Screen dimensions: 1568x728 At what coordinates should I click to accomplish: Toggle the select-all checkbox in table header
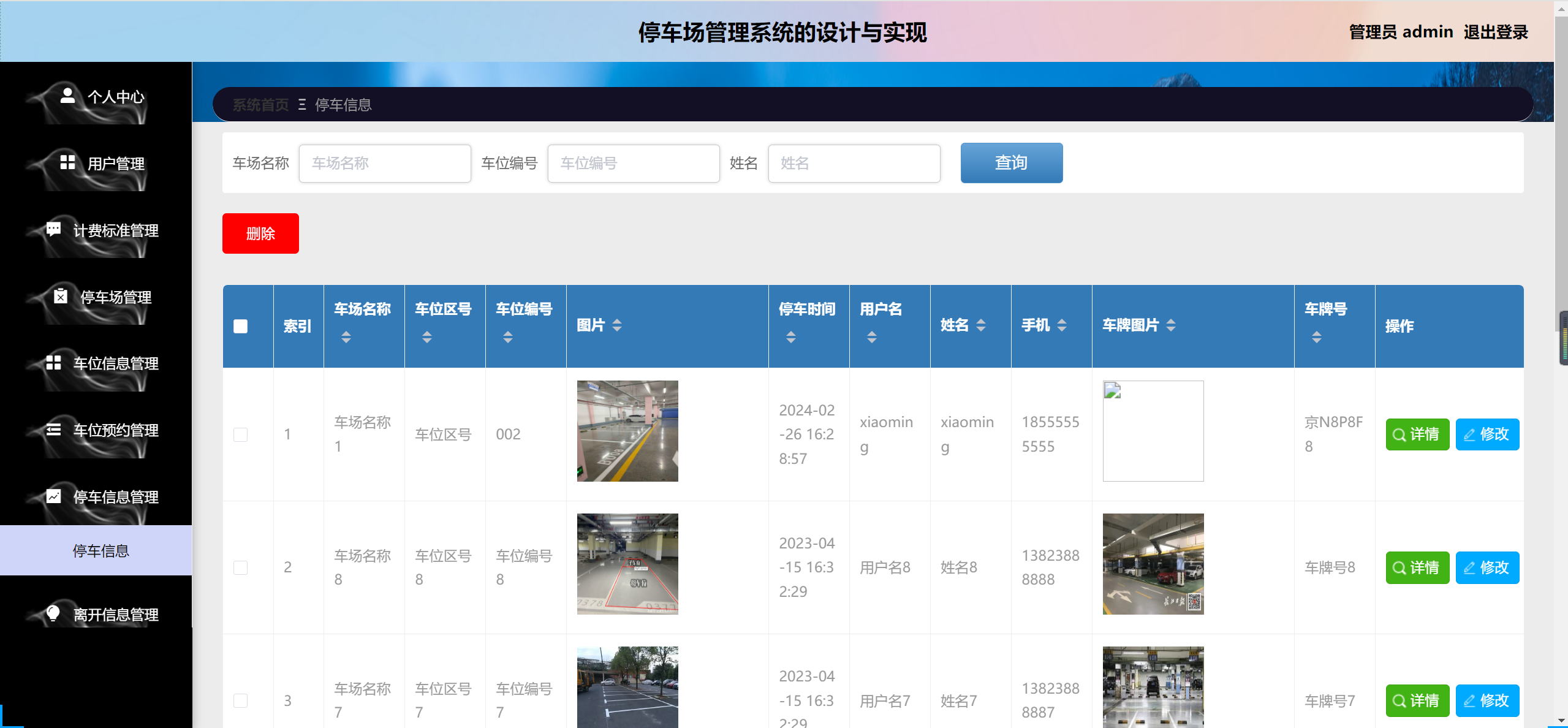click(240, 326)
